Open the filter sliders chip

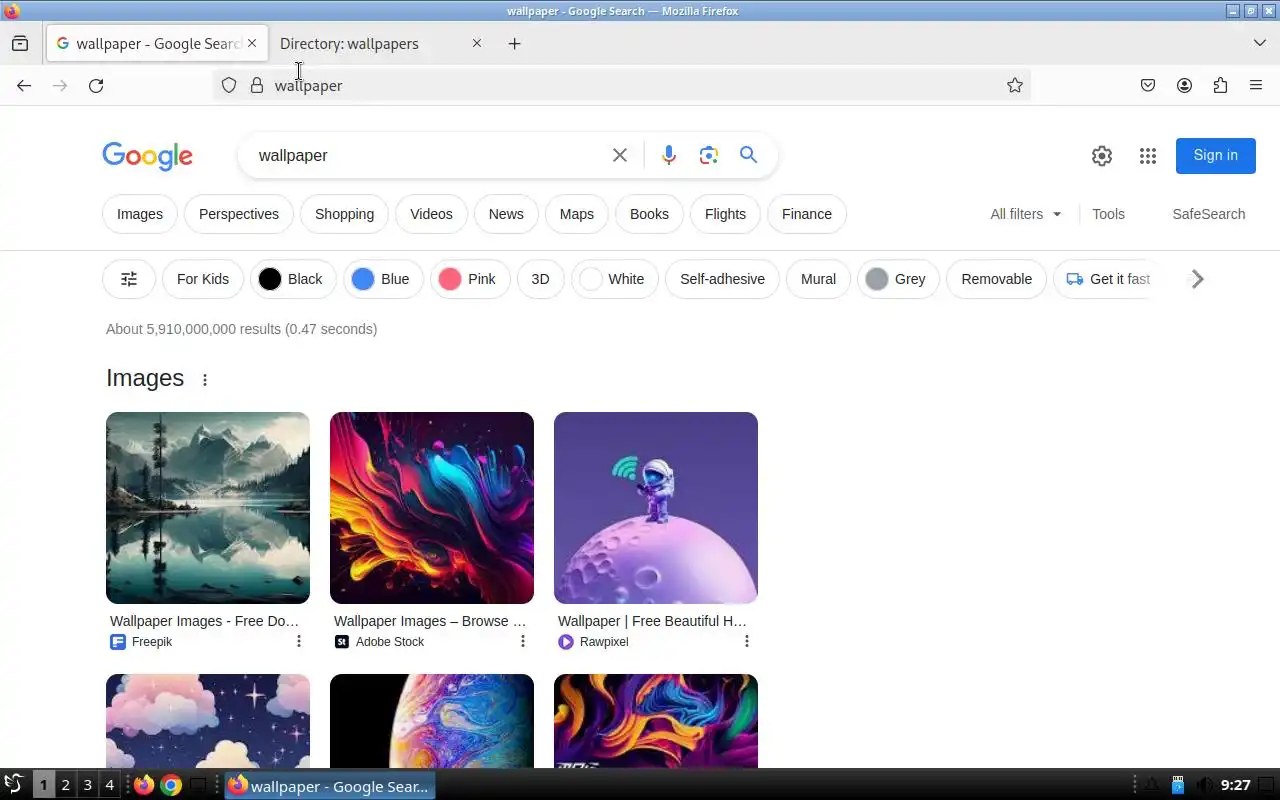(129, 279)
